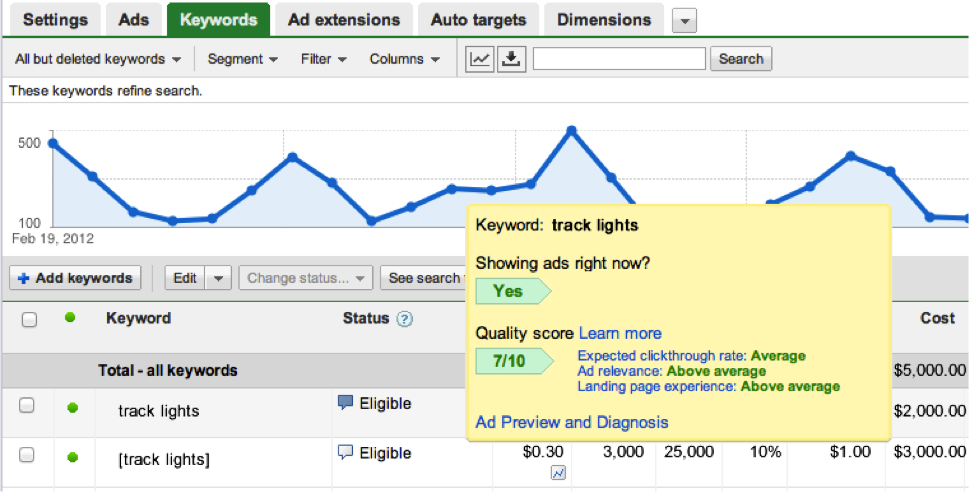This screenshot has height=492, width=969.
Task: Open the Ad Preview and Diagnosis link
Action: tap(572, 422)
